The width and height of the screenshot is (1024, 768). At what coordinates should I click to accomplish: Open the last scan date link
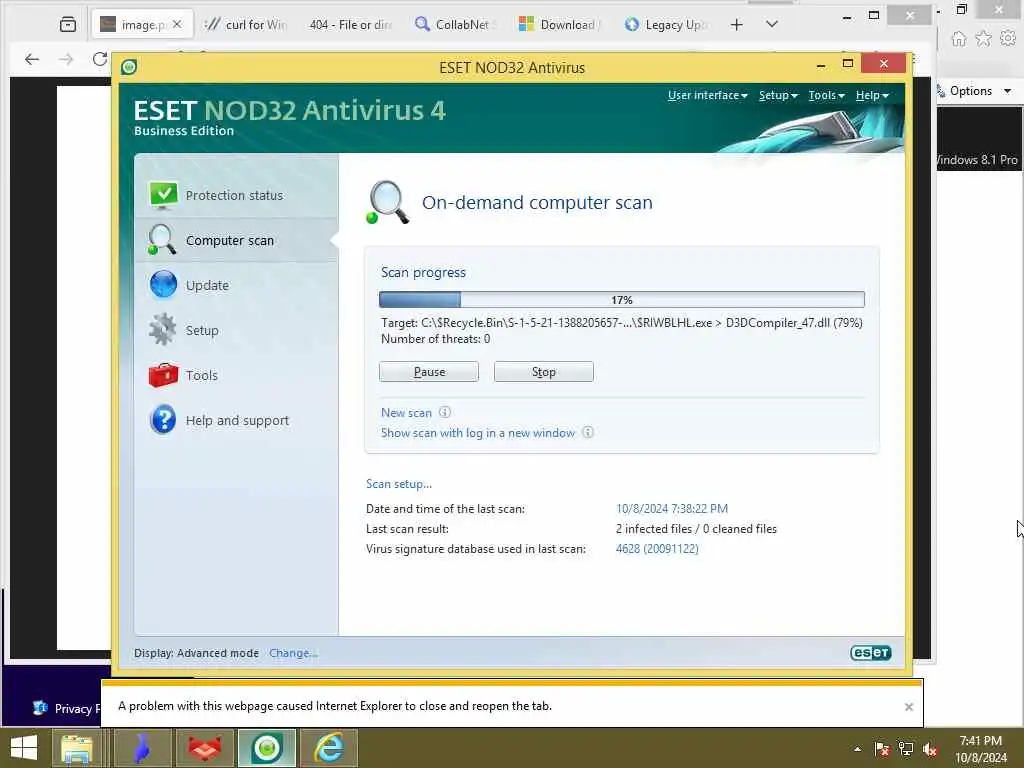[671, 508]
